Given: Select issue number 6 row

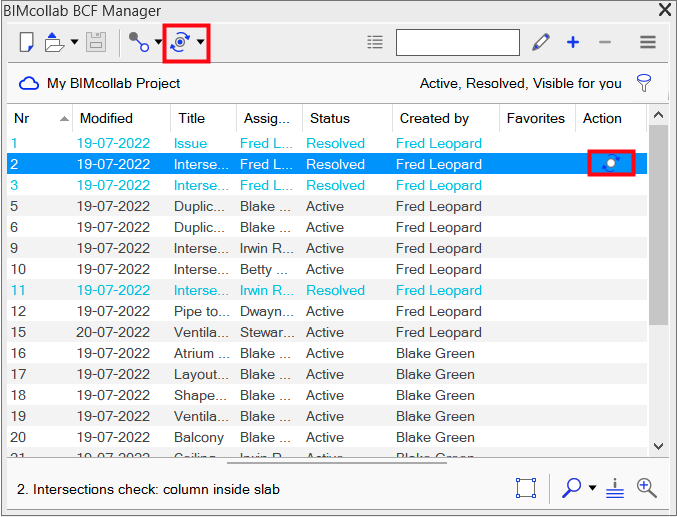Looking at the screenshot, I should click(x=327, y=227).
